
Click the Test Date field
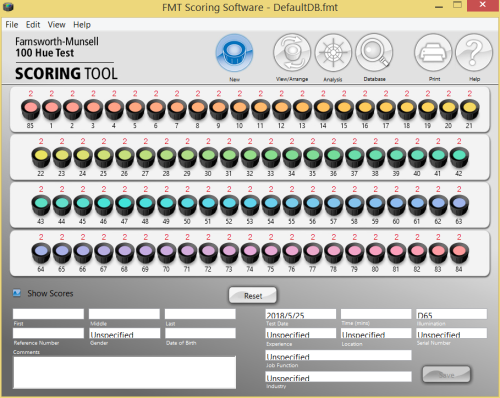301,314
